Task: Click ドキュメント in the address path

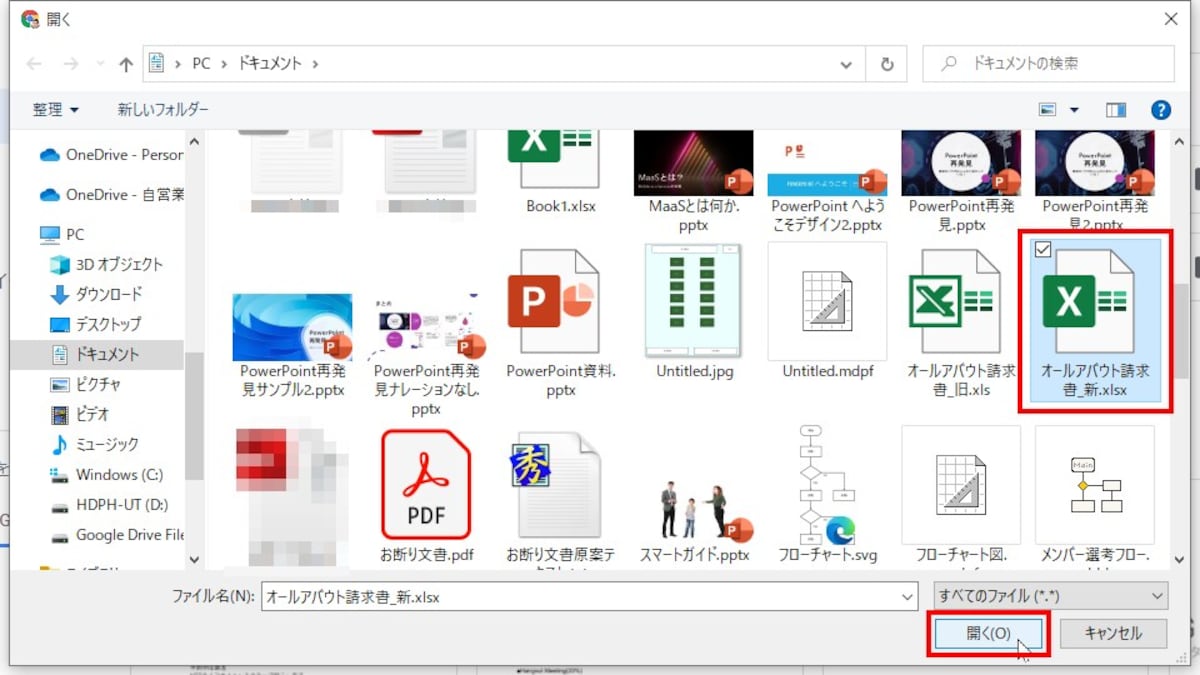Action: [269, 63]
